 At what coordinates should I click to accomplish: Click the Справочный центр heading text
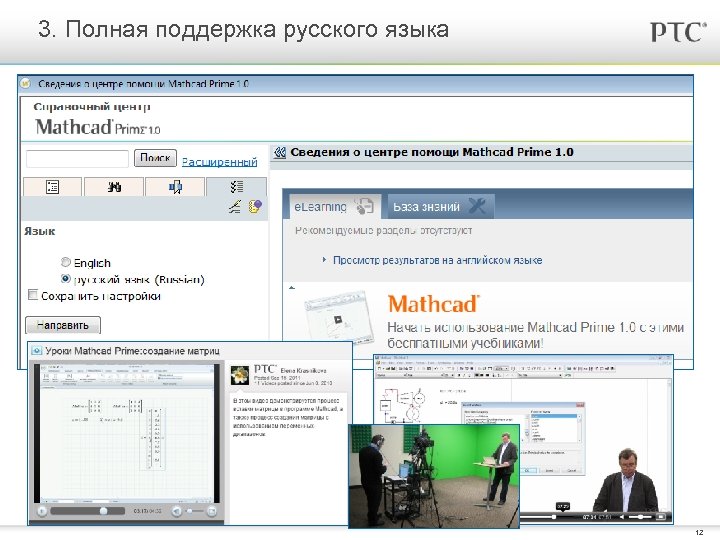[92, 107]
